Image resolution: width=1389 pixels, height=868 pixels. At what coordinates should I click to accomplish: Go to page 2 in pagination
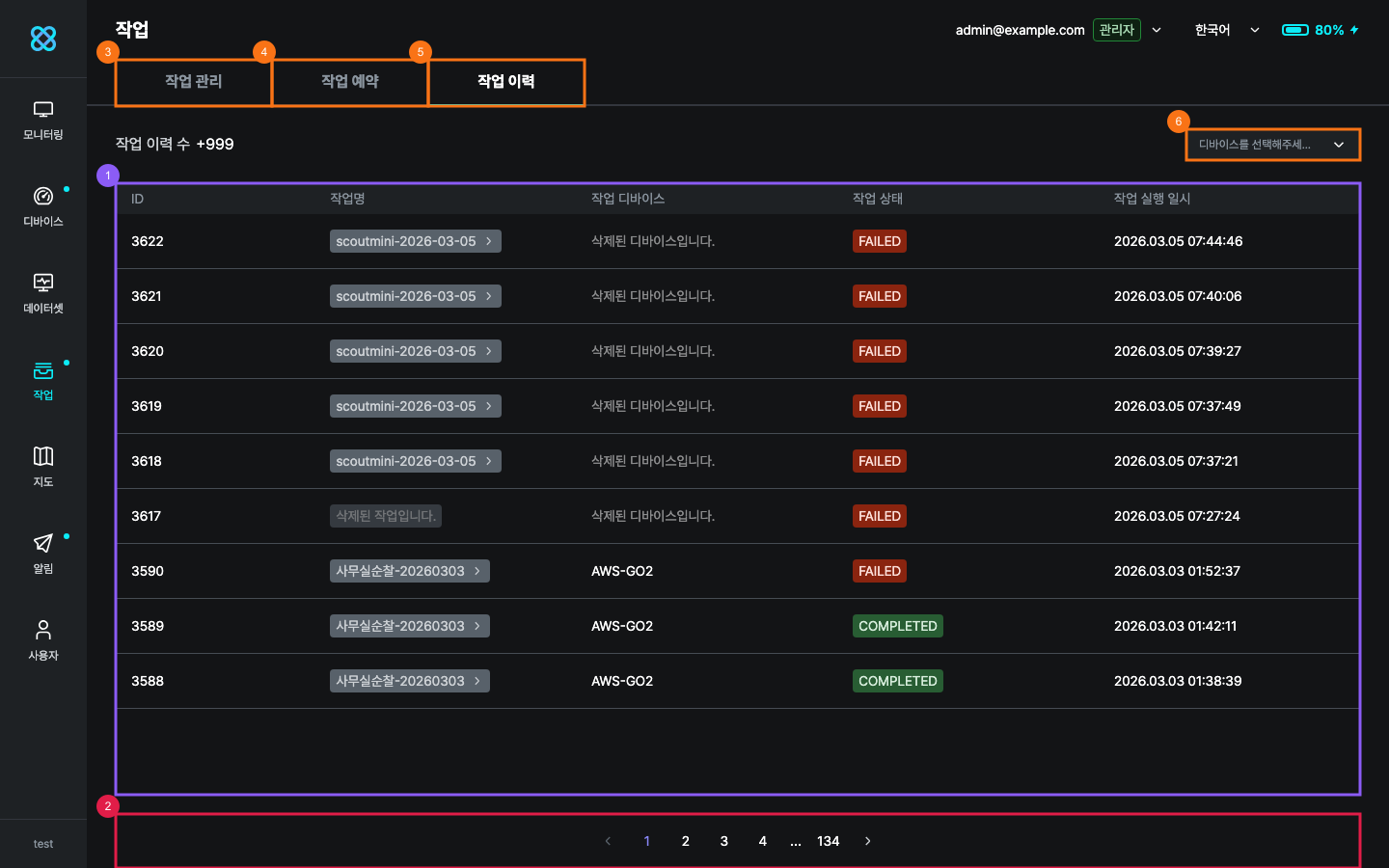click(x=686, y=841)
